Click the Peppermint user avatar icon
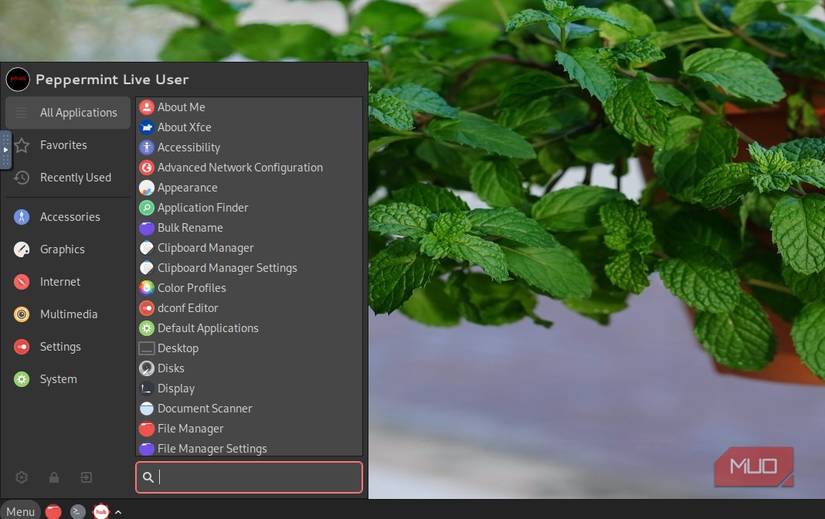 (18, 79)
